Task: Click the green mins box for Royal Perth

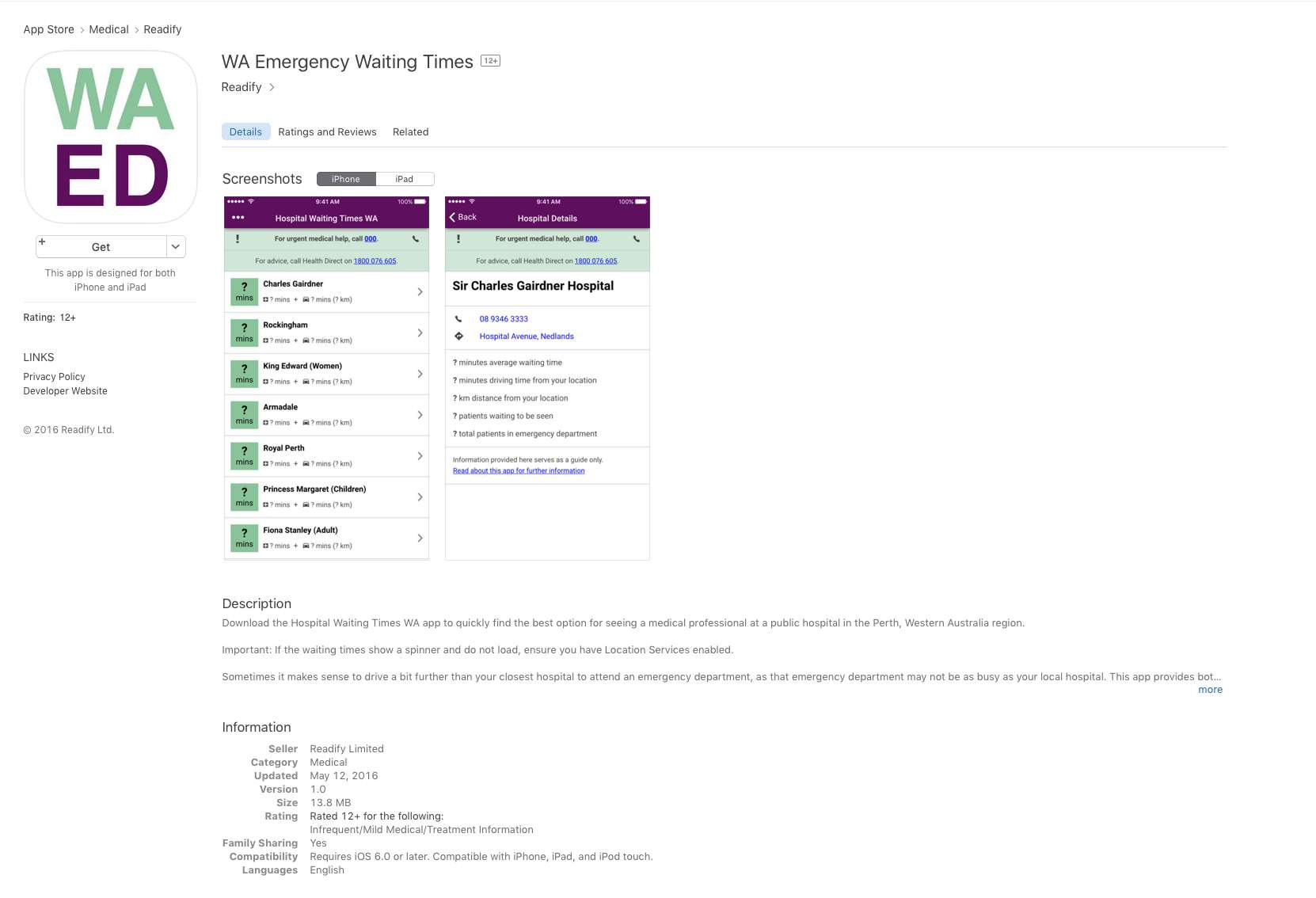Action: (244, 456)
